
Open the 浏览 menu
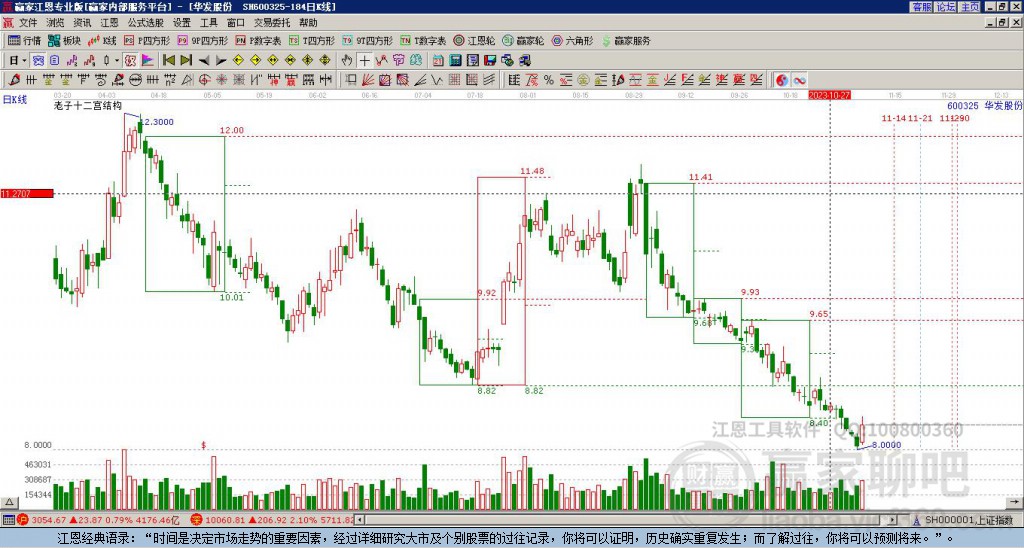(55, 23)
